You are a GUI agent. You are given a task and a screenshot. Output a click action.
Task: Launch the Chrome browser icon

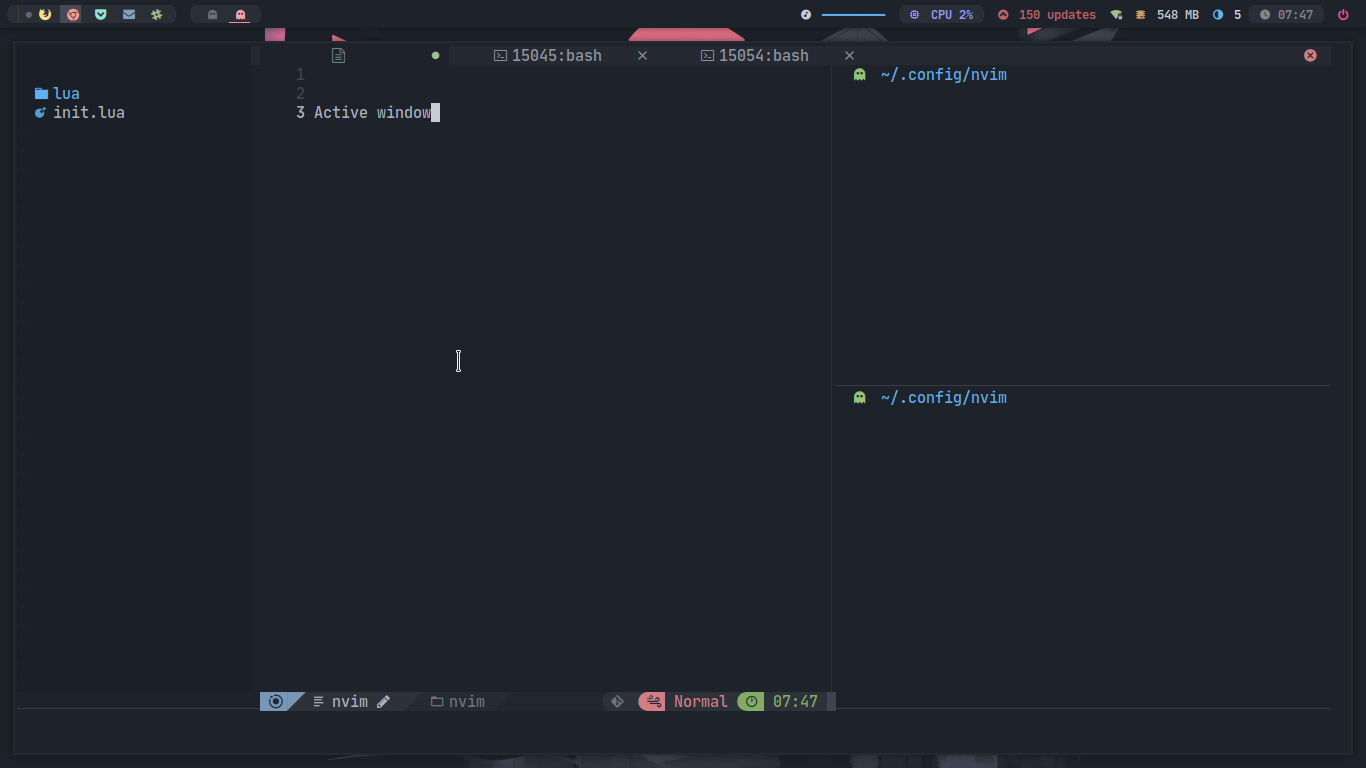(x=71, y=14)
